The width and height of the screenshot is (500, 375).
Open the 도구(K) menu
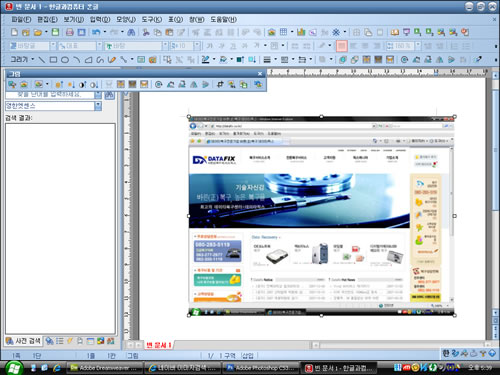tap(152, 20)
